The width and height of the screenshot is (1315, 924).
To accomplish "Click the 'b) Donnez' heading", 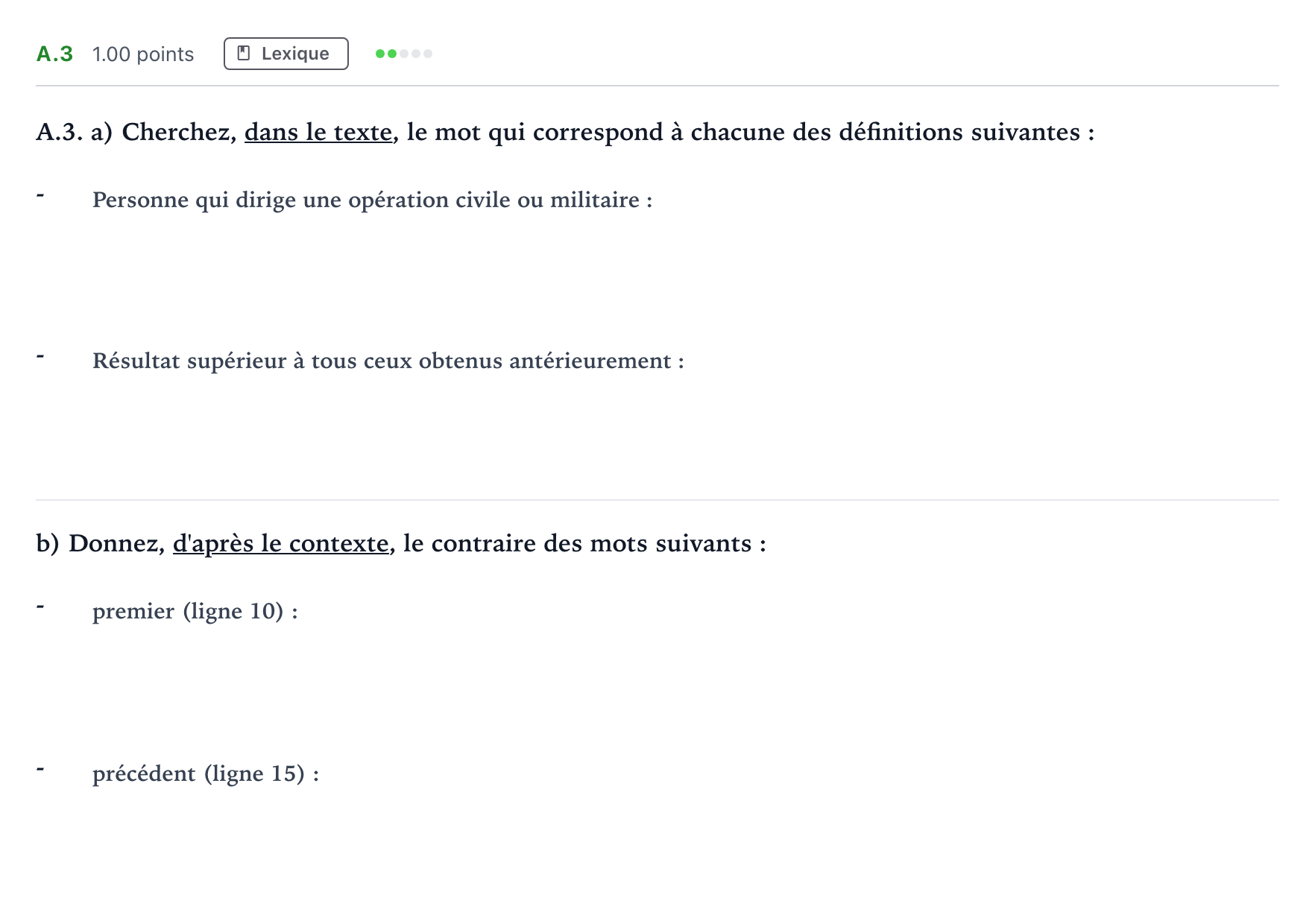I will coord(401,543).
